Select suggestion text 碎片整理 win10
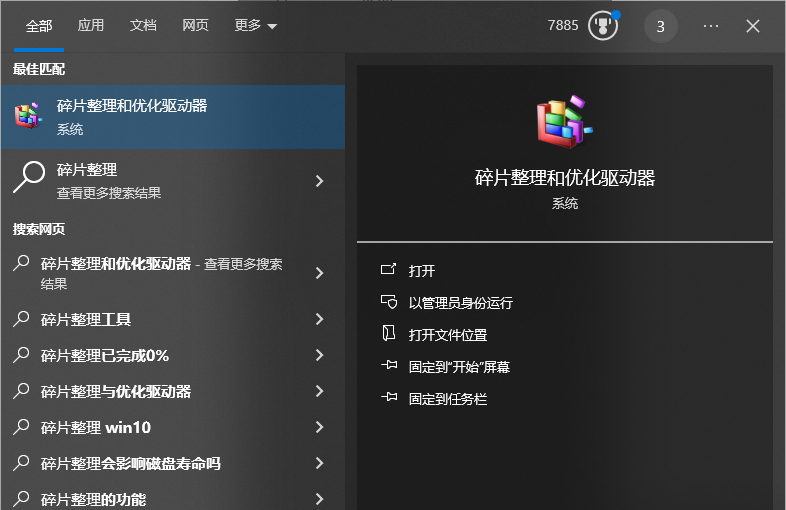786x510 pixels. click(x=96, y=428)
